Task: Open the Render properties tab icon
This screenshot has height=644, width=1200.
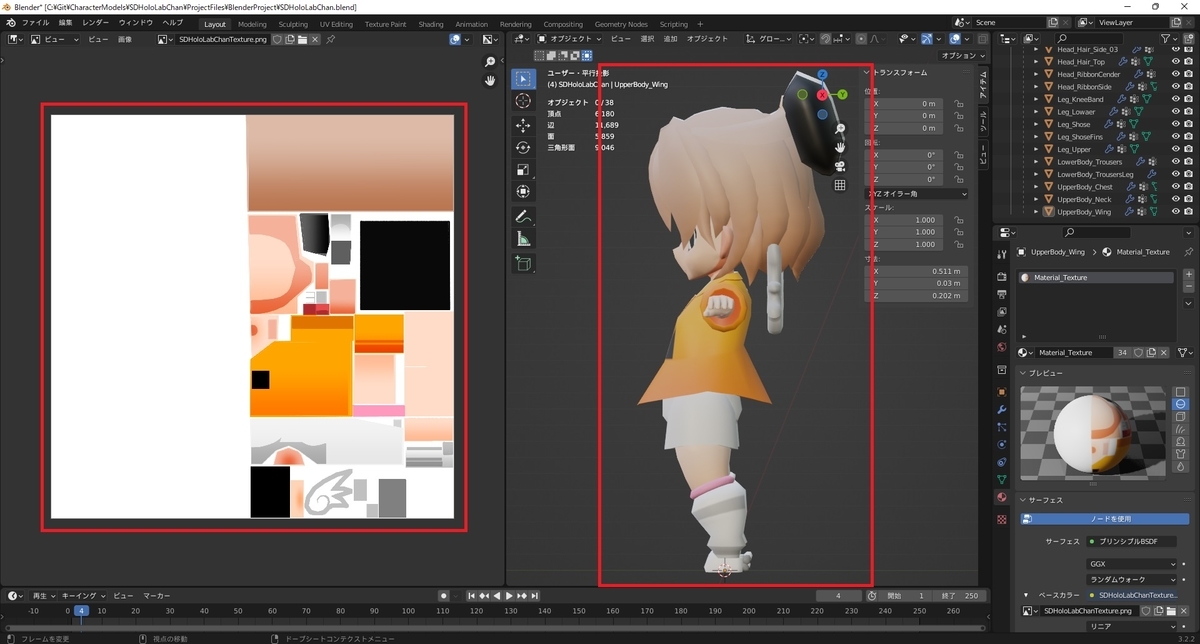Action: point(1002,277)
